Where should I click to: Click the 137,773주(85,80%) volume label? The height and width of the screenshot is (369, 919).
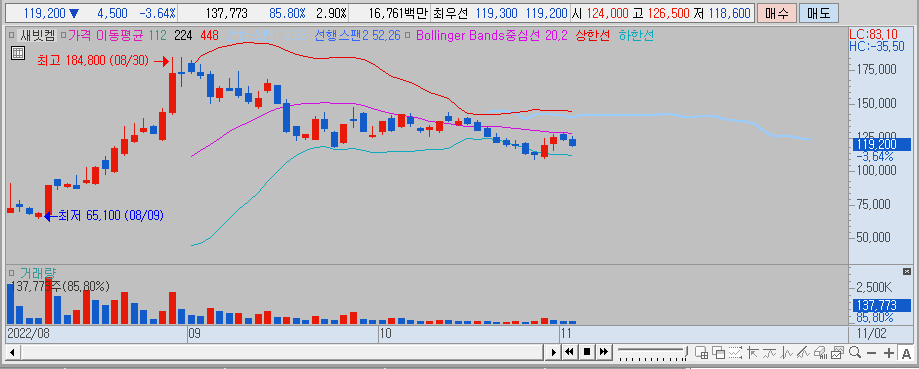click(x=60, y=286)
